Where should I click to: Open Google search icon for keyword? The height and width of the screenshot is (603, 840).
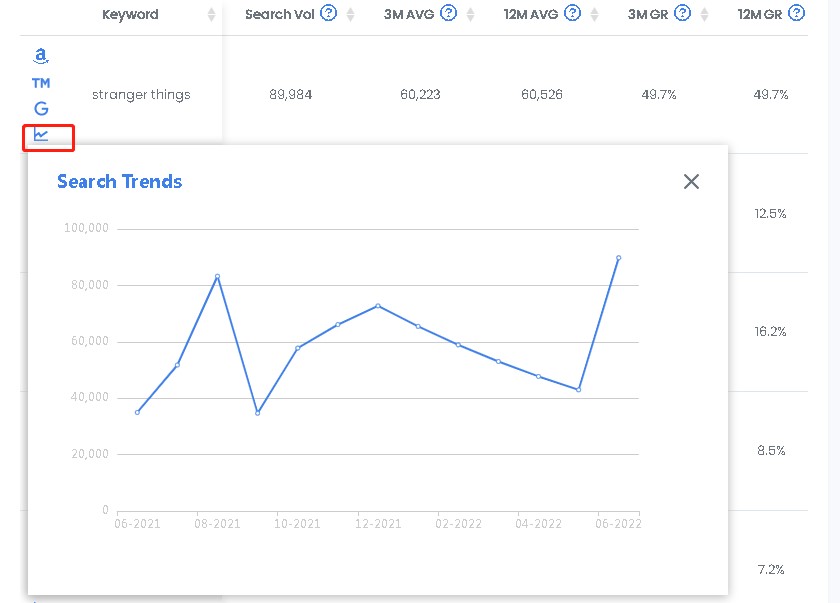(x=41, y=109)
